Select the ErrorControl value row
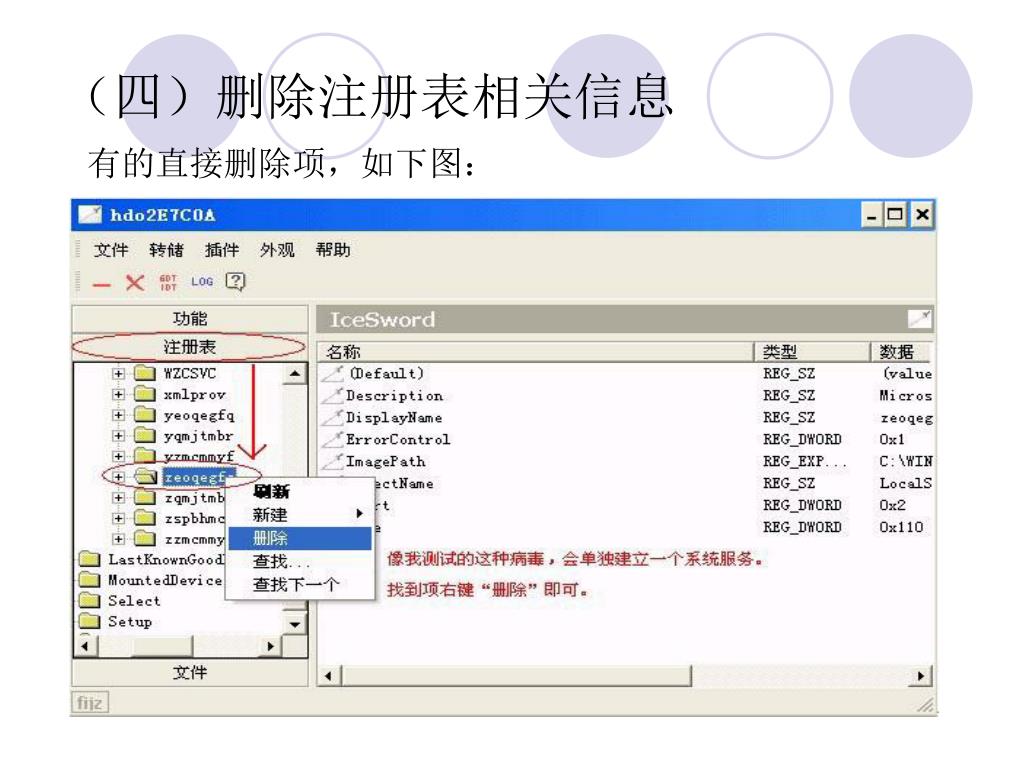1024x768 pixels. pos(626,440)
